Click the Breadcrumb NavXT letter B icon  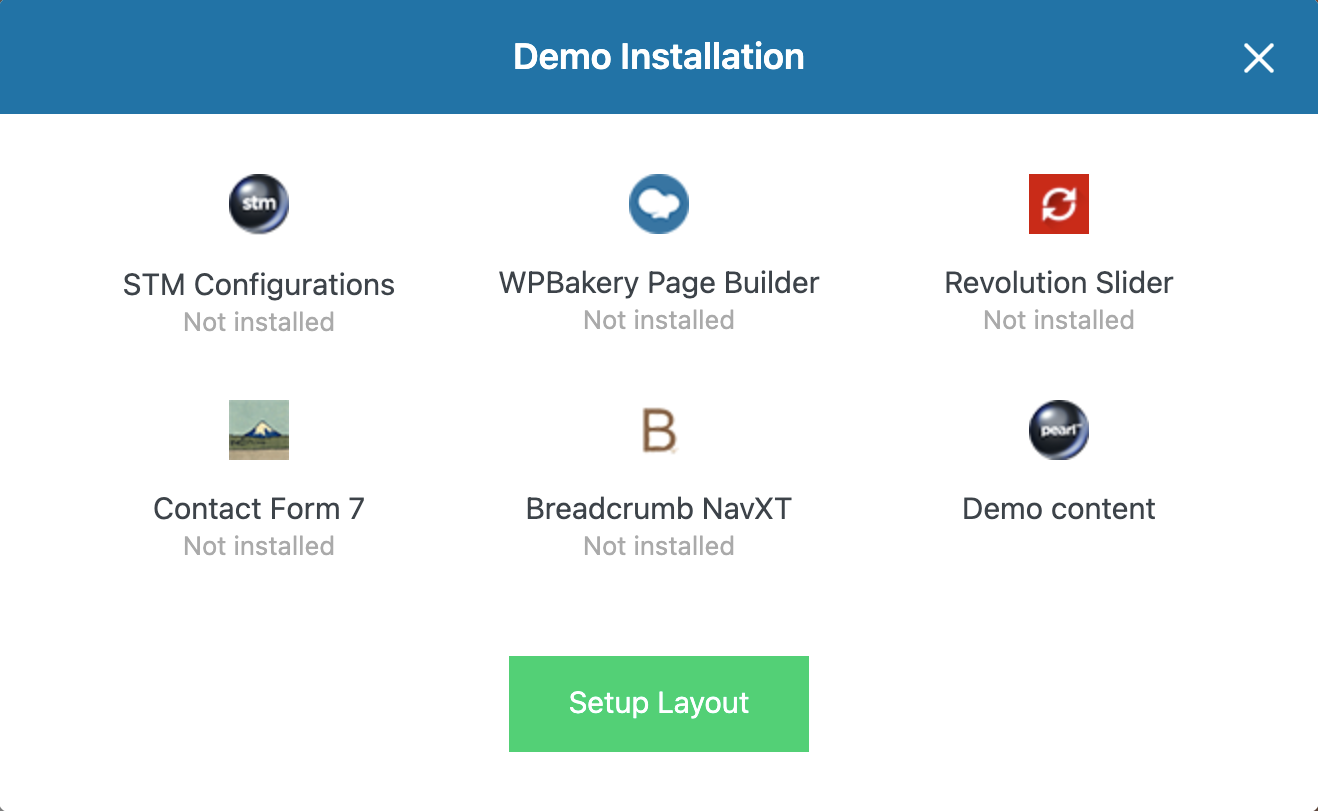coord(659,430)
